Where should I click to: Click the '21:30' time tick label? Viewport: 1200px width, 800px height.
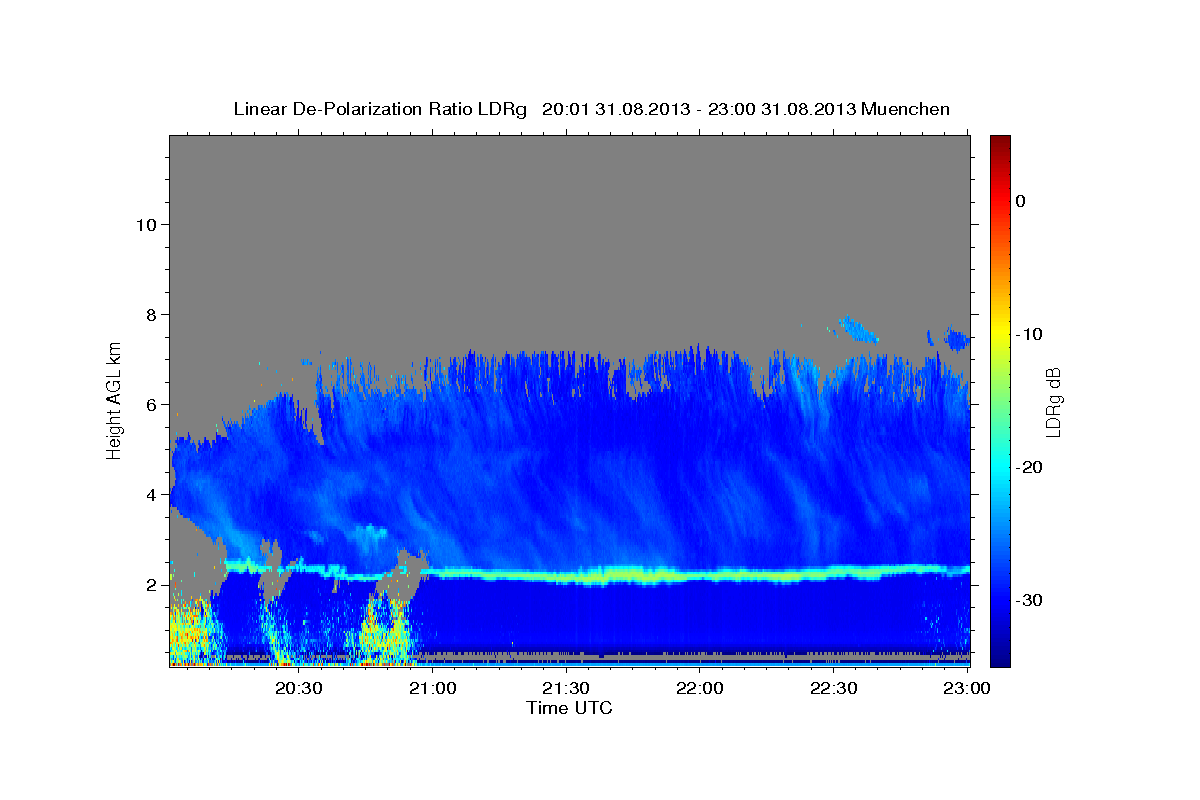pos(566,689)
